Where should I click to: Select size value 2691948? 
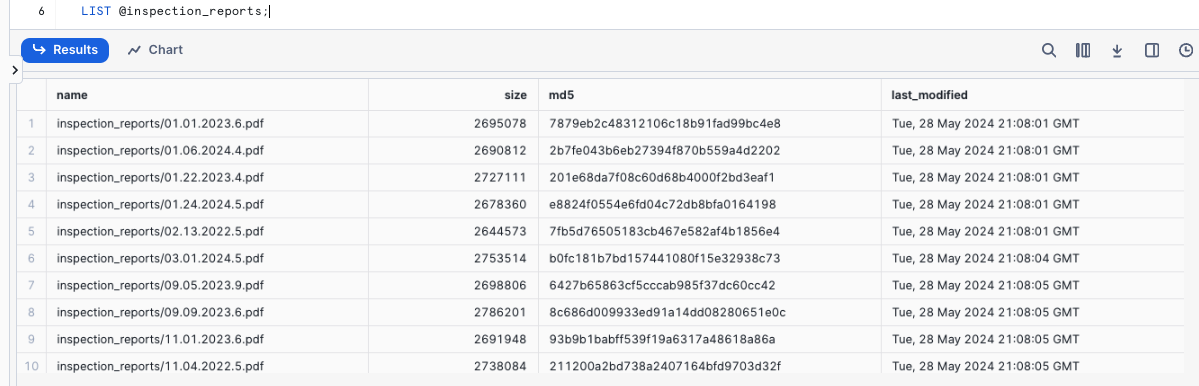click(453, 339)
